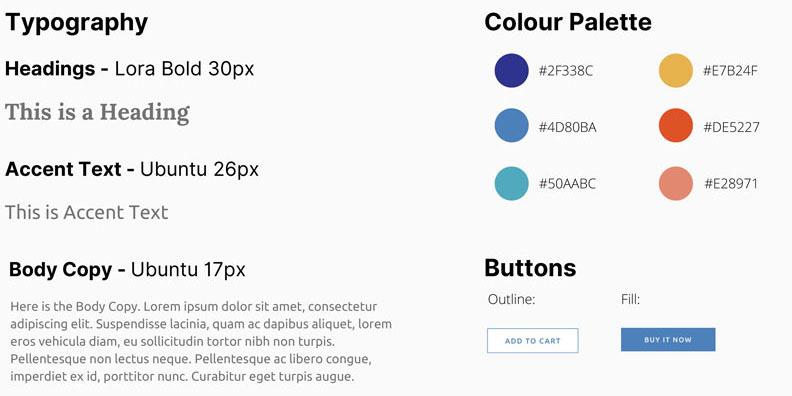Click the Typography section title

[x=76, y=23]
